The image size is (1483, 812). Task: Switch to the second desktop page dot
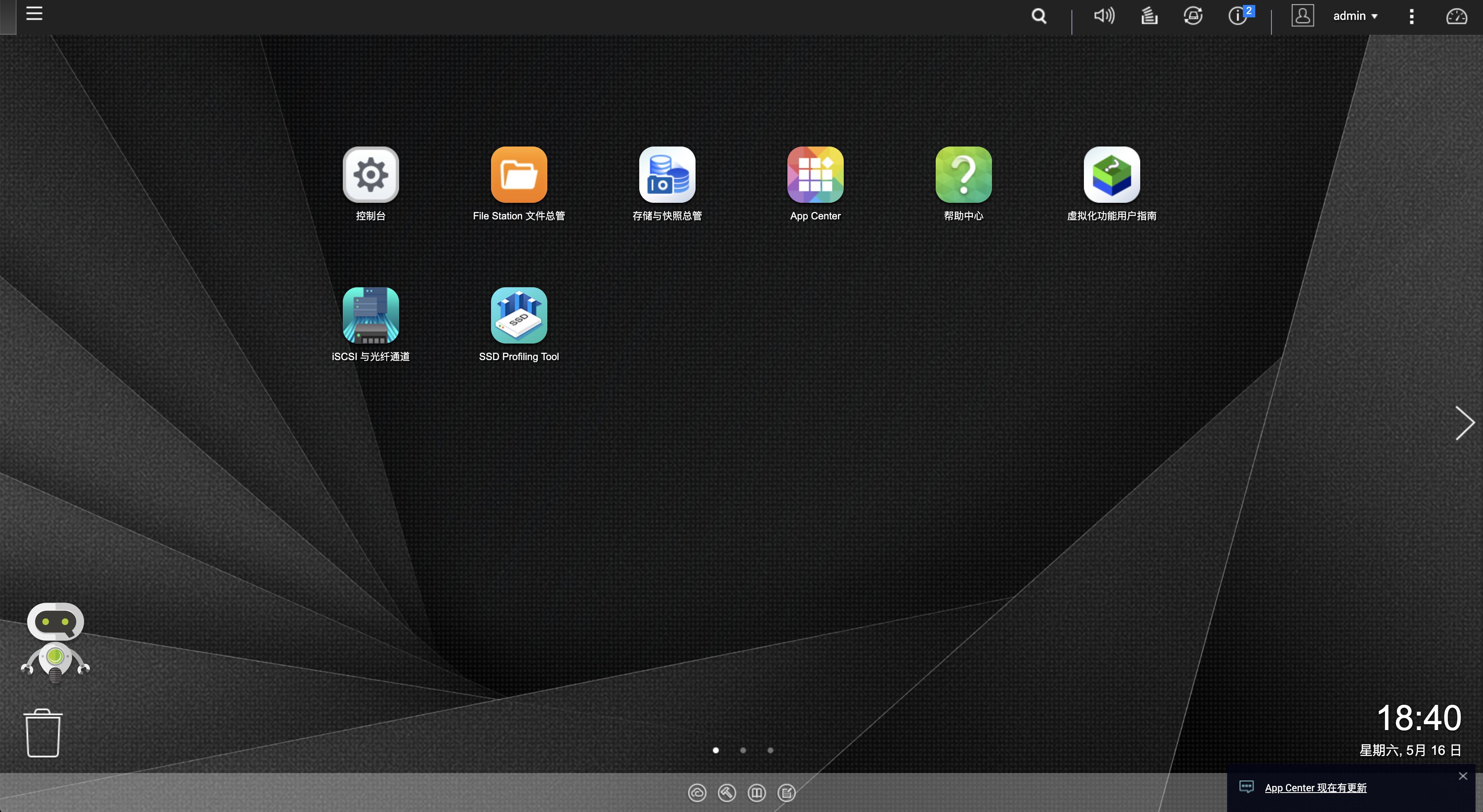pos(743,750)
